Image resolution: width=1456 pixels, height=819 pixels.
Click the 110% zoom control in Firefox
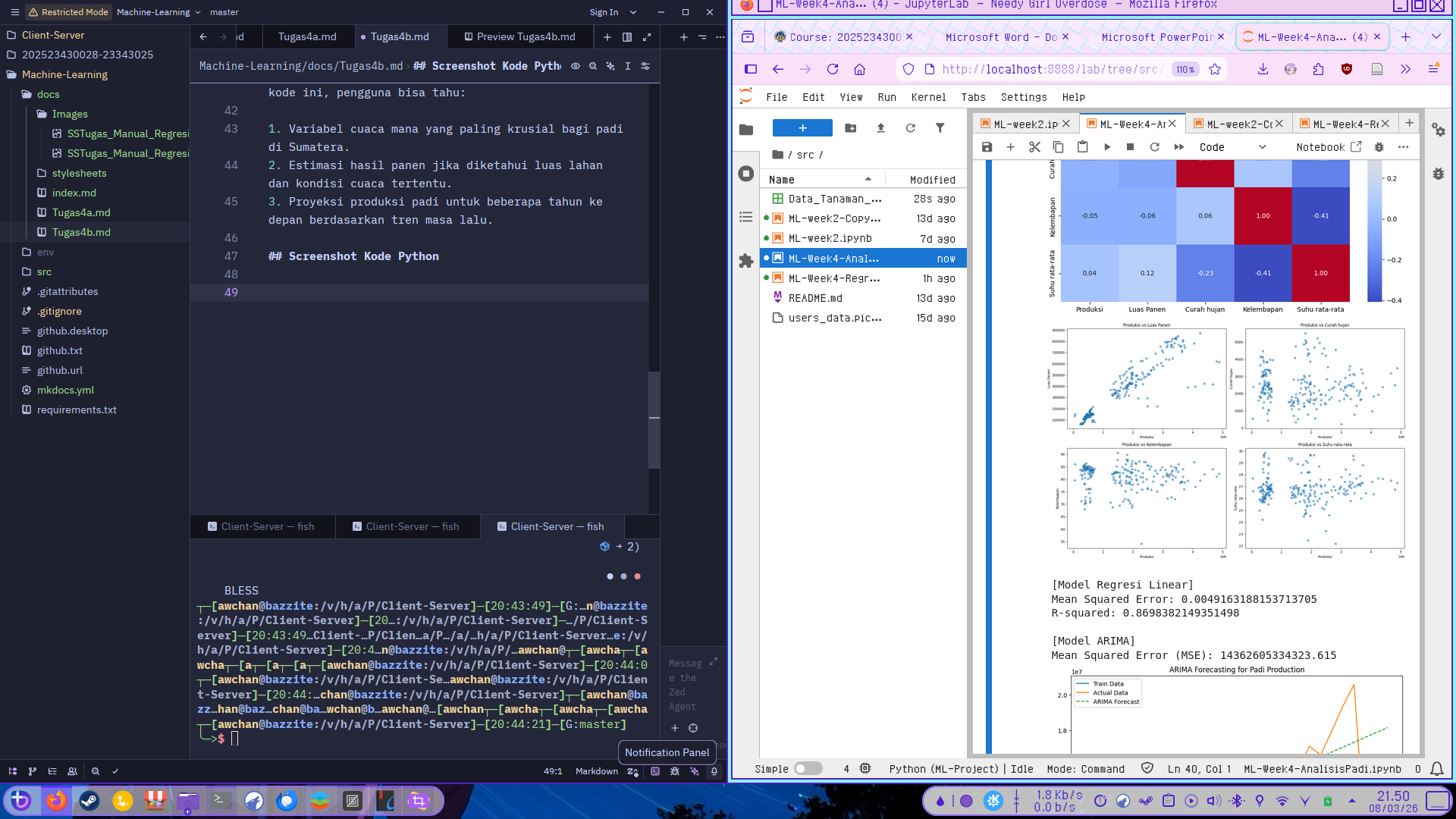point(1184,69)
